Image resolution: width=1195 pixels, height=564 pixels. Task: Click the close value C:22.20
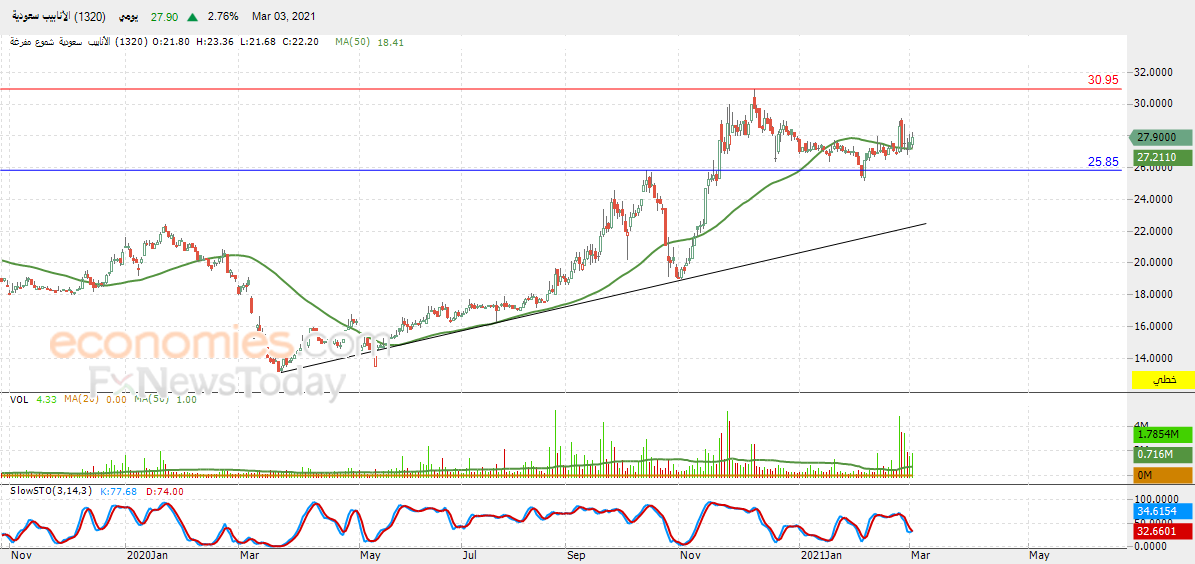point(301,42)
